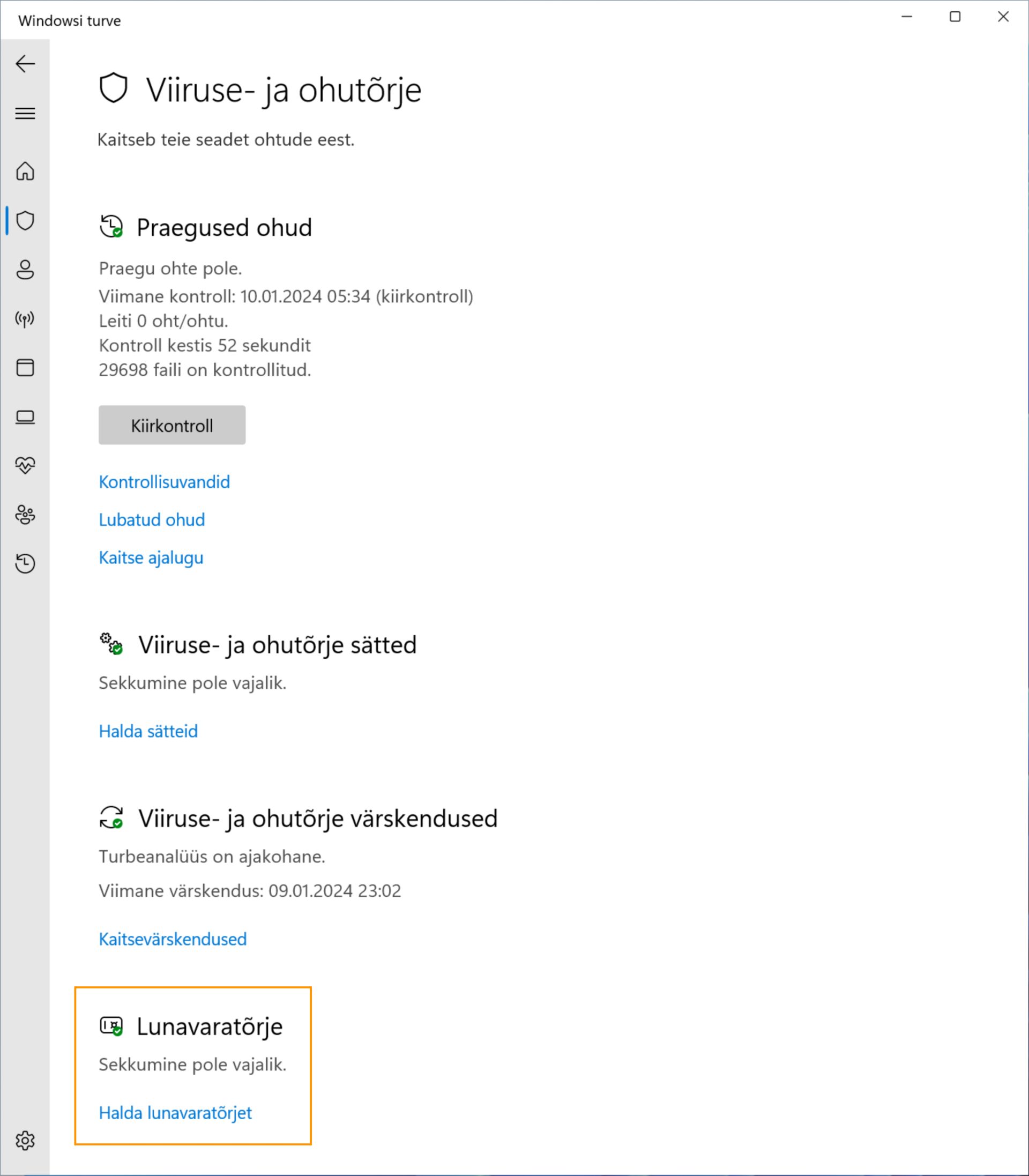
Task: Open protection history clock icon
Action: pyautogui.click(x=25, y=563)
